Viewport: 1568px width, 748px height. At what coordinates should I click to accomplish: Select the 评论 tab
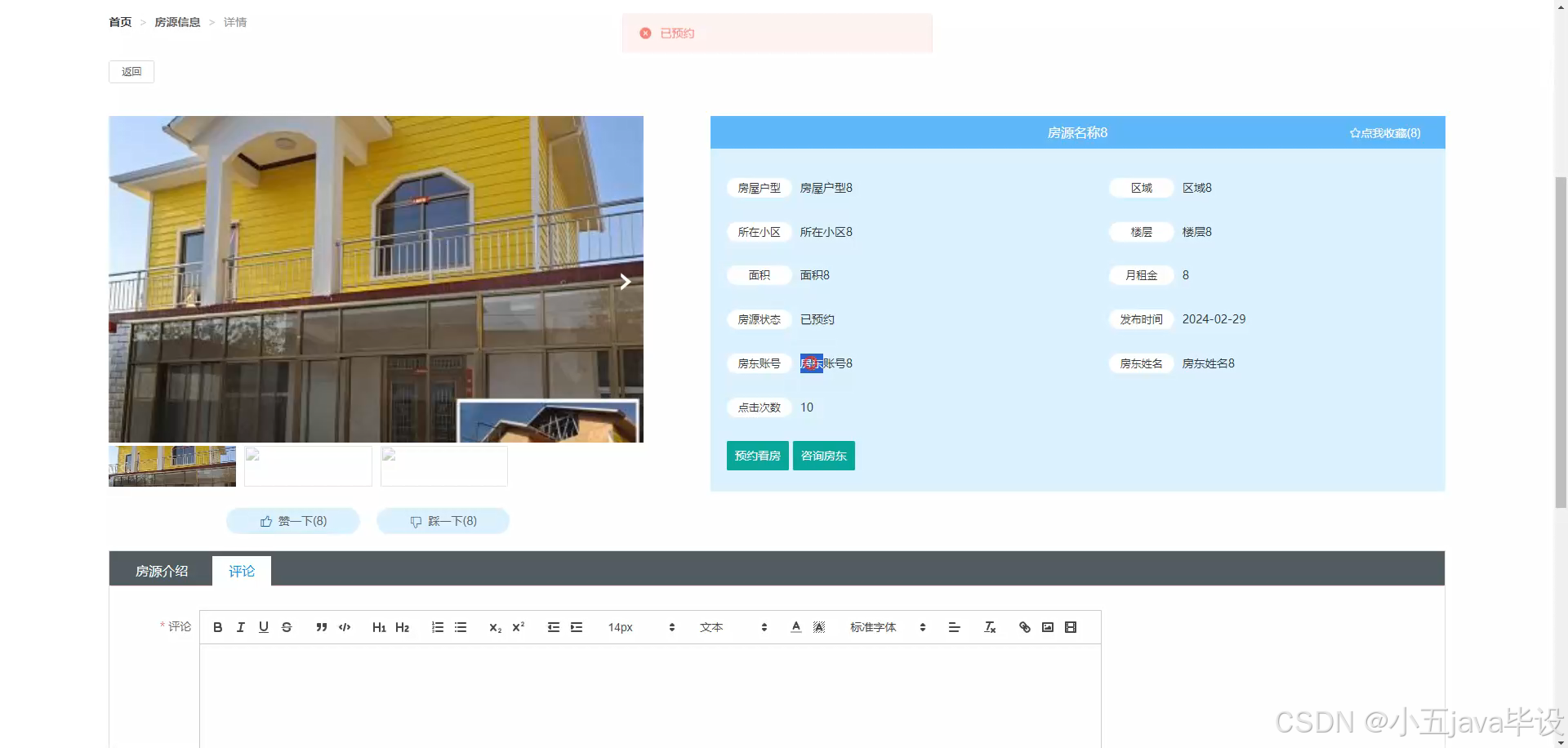(242, 571)
